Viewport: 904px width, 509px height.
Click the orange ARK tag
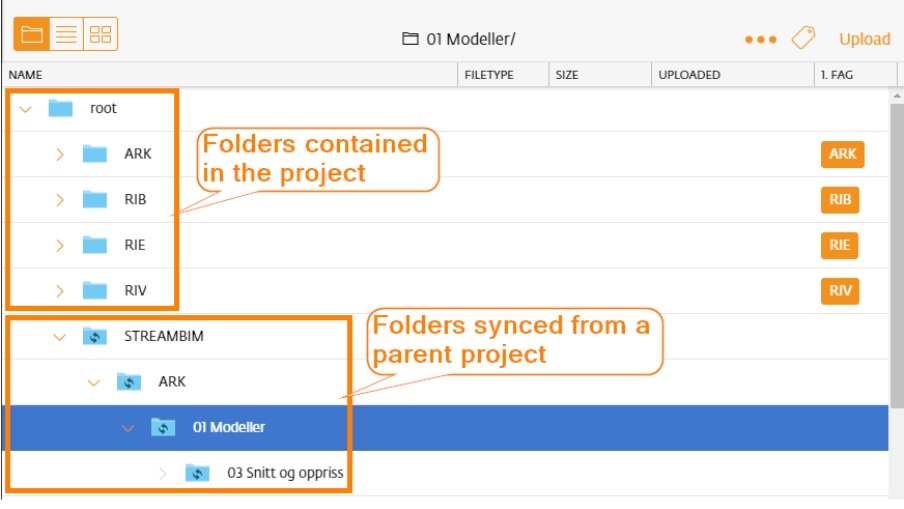pos(842,154)
